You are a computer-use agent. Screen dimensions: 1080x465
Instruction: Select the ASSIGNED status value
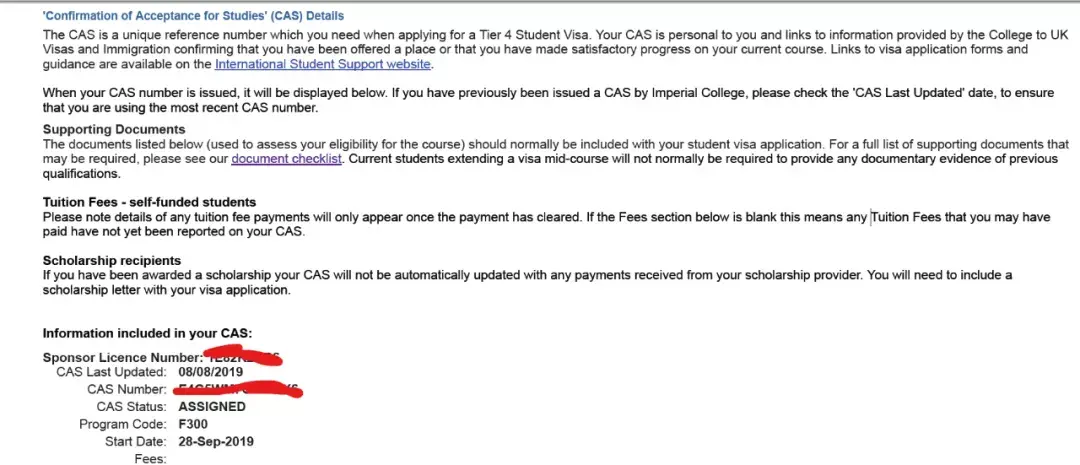tap(211, 407)
